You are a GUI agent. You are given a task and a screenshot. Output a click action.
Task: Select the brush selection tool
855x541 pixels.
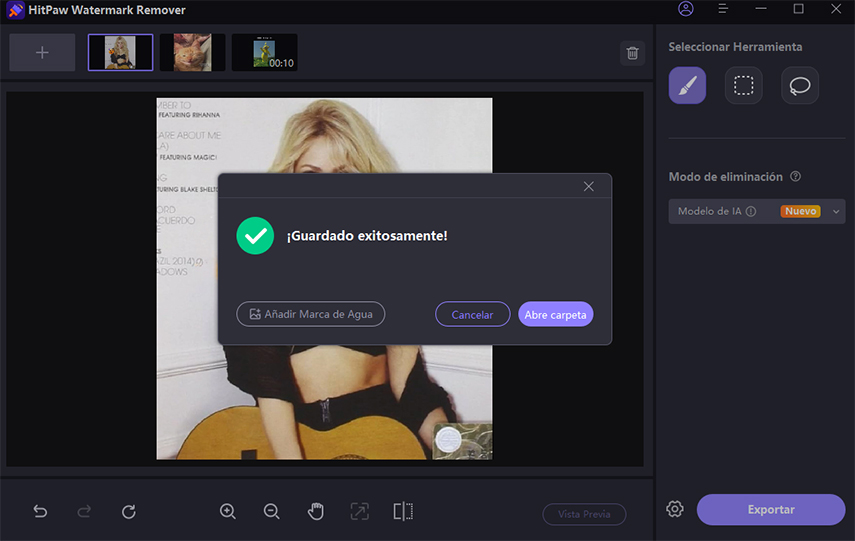(x=687, y=85)
